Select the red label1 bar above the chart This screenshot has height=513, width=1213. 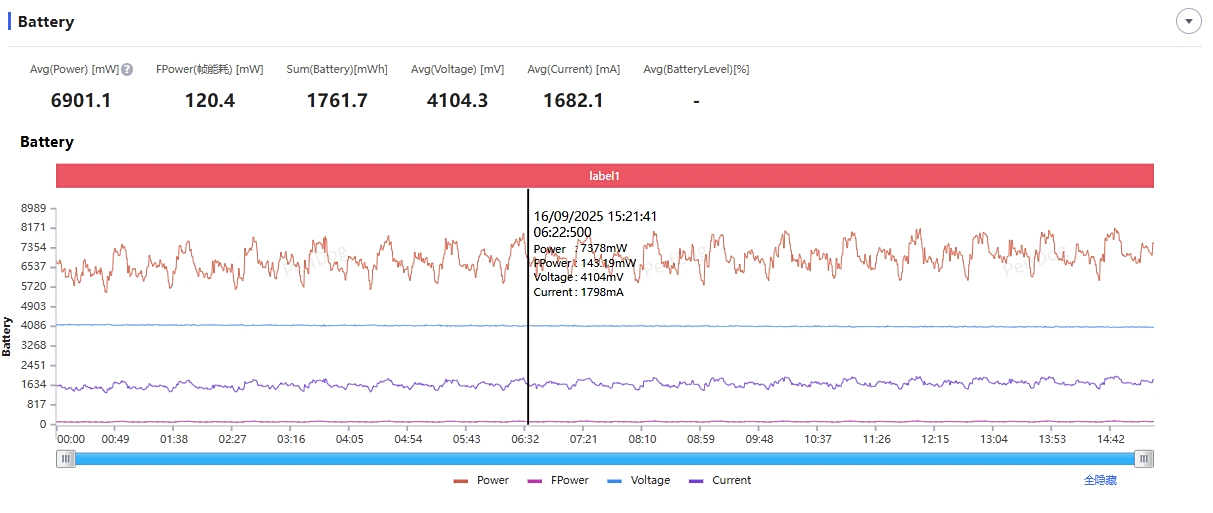[605, 176]
